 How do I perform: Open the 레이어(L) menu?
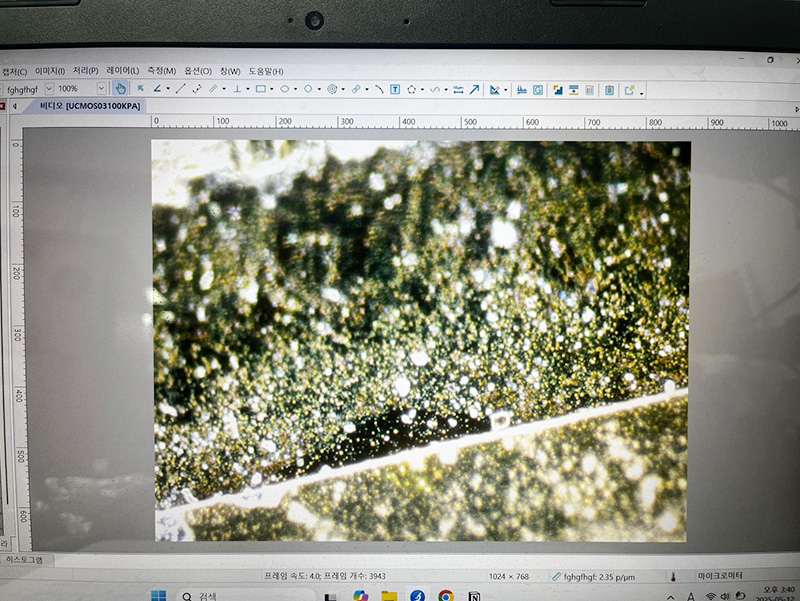123,71
